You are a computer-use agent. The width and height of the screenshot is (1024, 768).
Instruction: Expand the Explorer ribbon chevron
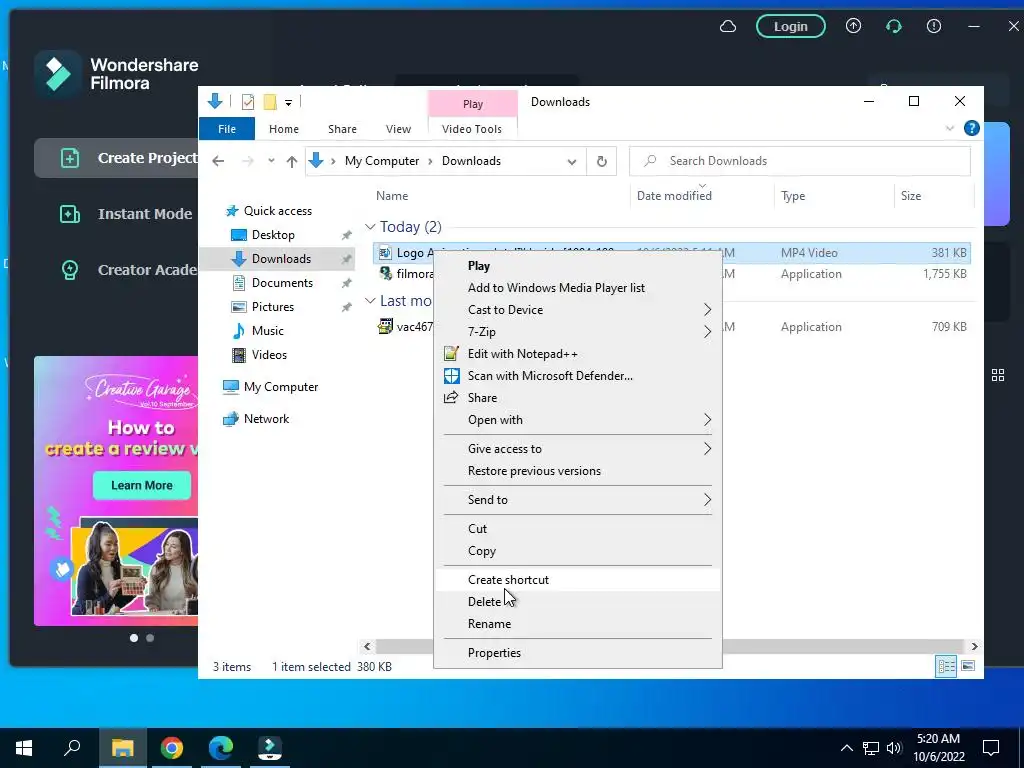click(950, 128)
